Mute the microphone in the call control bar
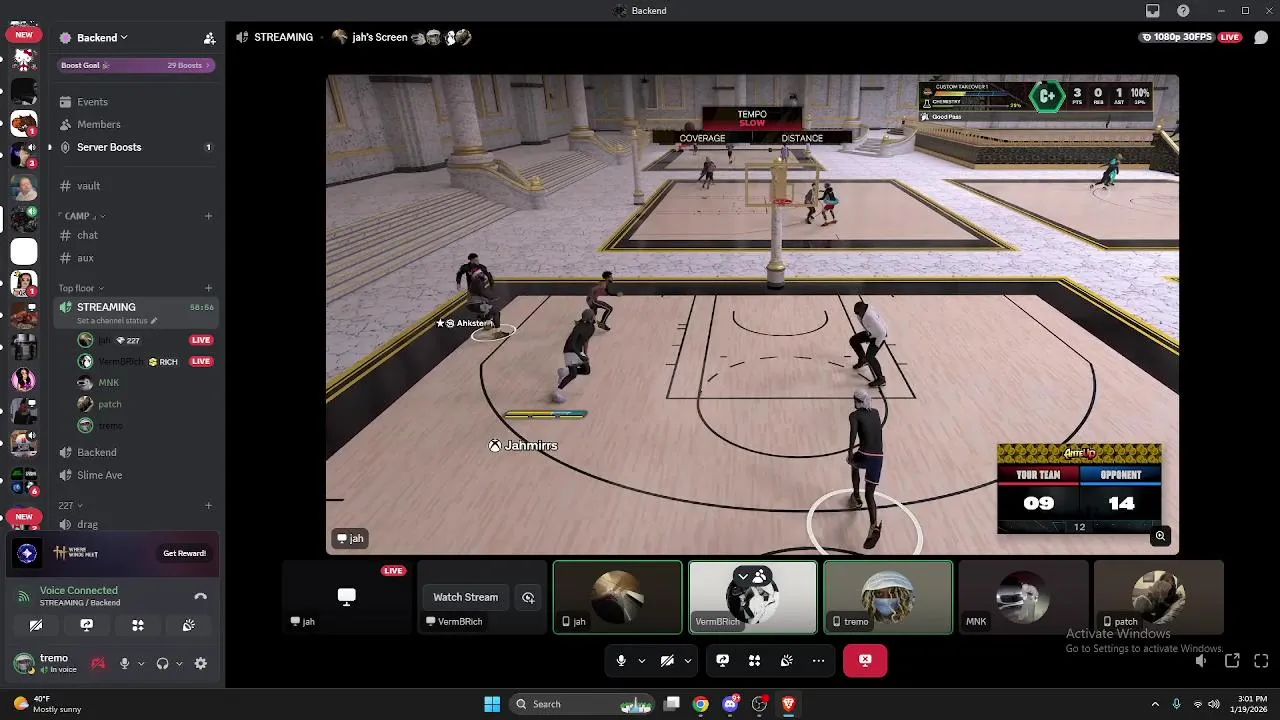Image resolution: width=1280 pixels, height=720 pixels. pyautogui.click(x=621, y=660)
